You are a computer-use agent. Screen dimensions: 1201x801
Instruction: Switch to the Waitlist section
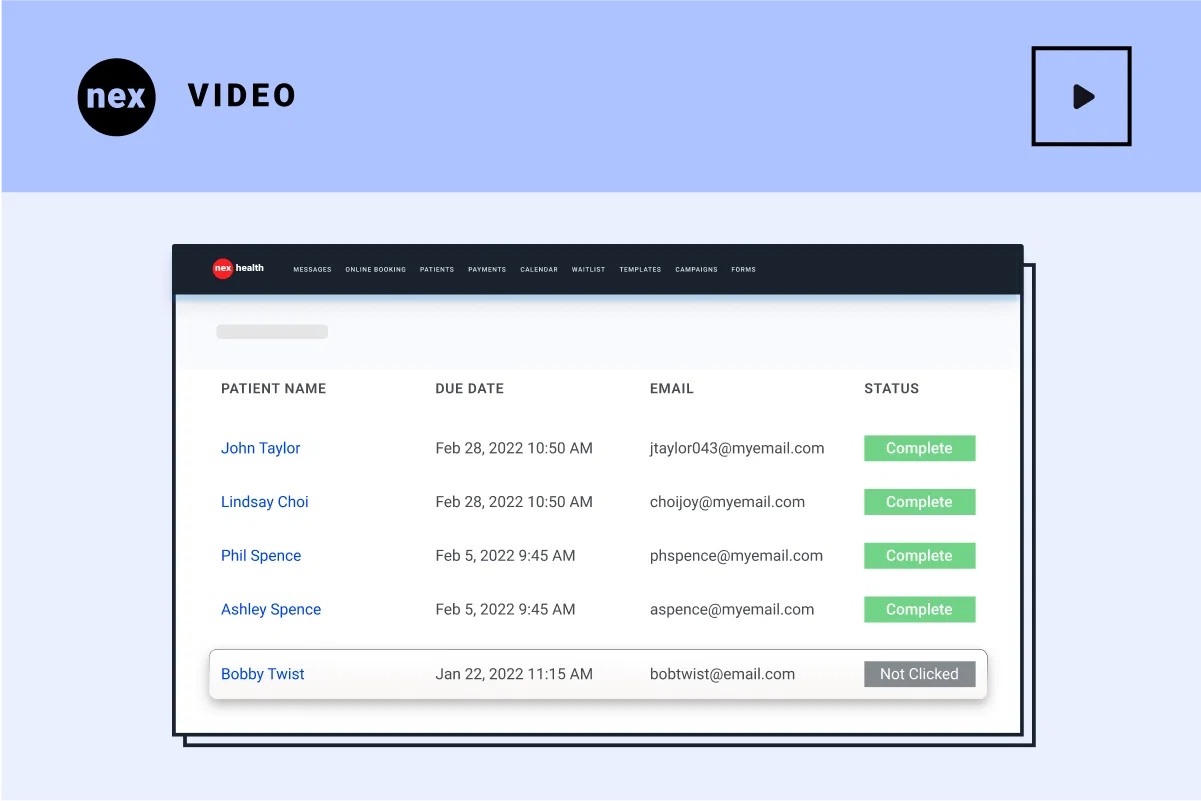(x=588, y=270)
